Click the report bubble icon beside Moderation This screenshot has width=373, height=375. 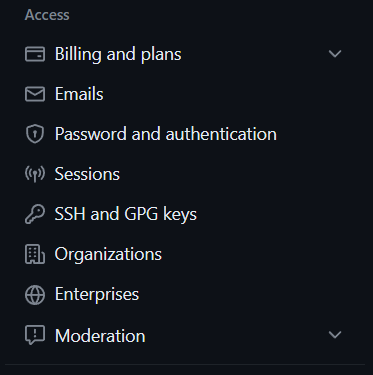(x=35, y=335)
